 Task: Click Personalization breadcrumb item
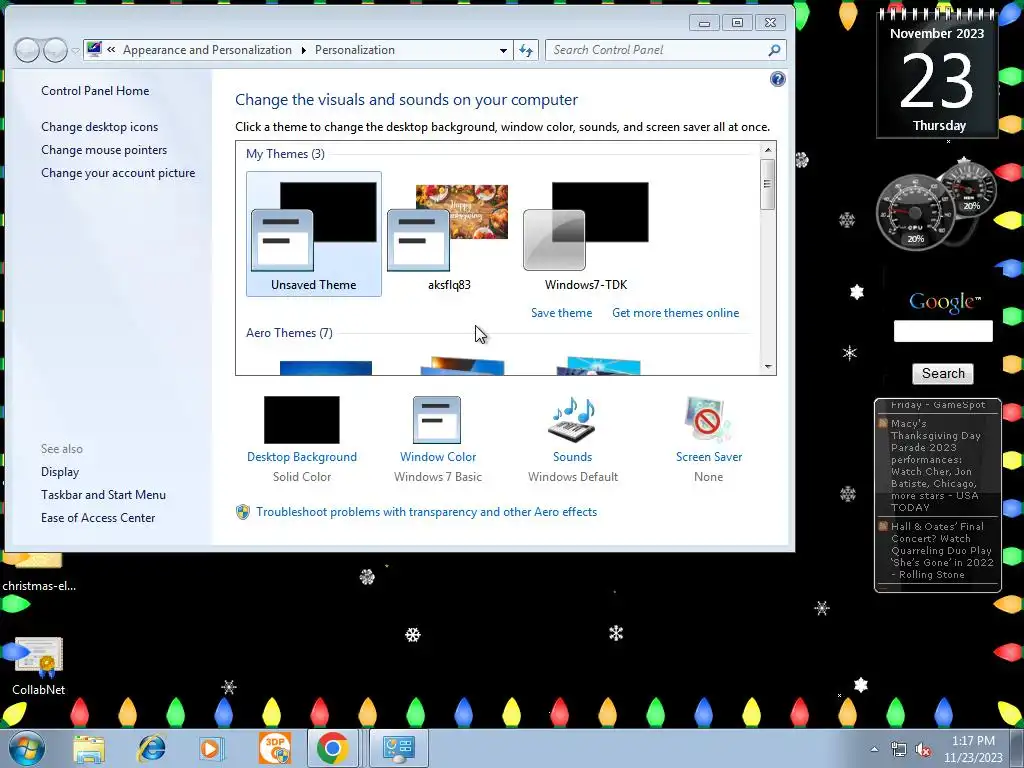coord(355,50)
